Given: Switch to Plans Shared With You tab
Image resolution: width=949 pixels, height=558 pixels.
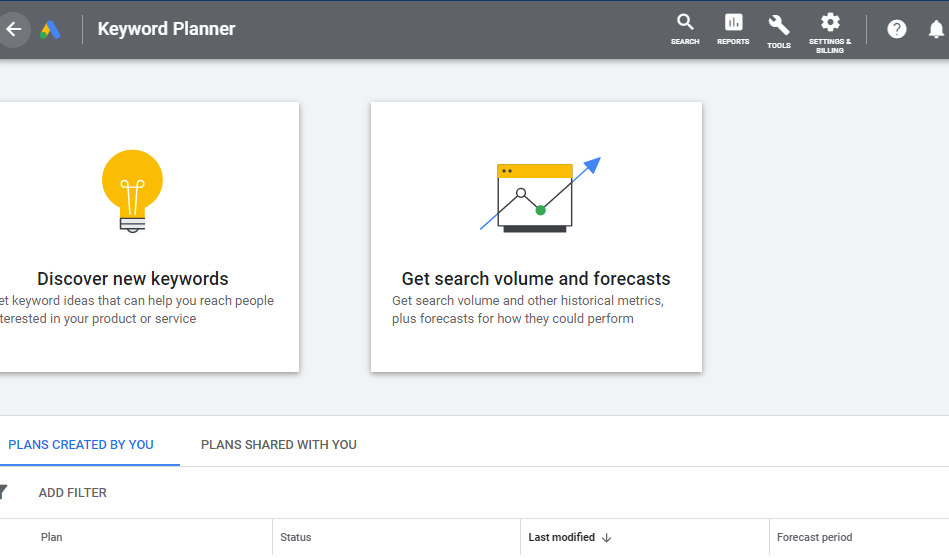Looking at the screenshot, I should pos(278,445).
